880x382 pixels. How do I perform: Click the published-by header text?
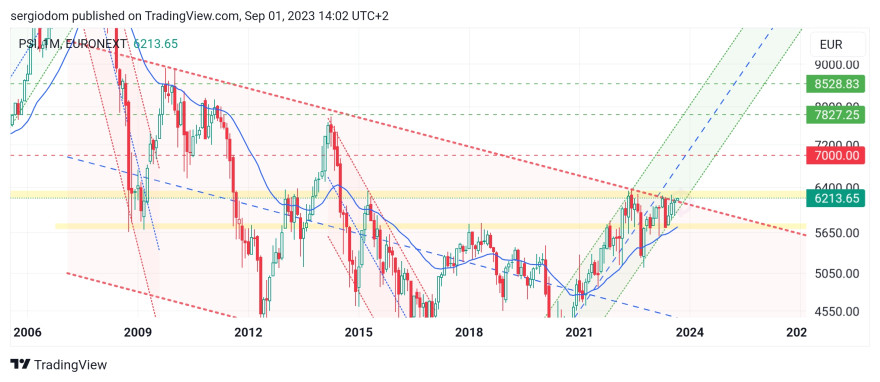[199, 16]
